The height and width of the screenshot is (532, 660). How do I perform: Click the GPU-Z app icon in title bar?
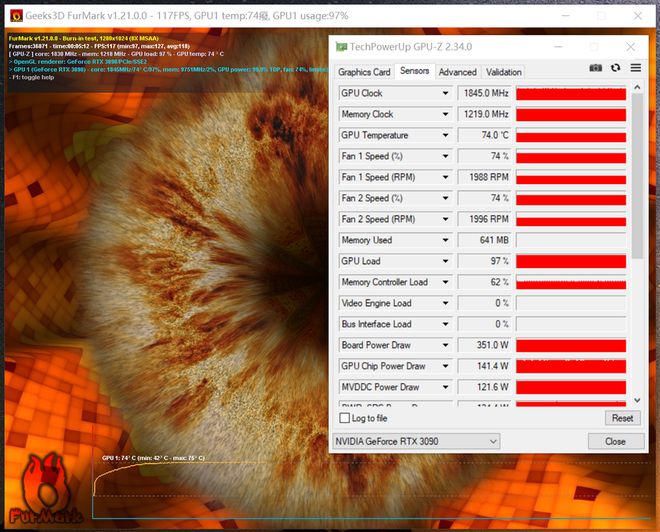click(x=341, y=47)
